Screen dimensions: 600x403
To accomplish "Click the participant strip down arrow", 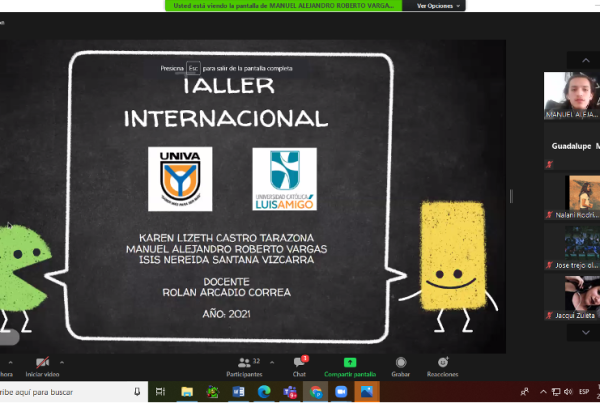I will tap(585, 333).
